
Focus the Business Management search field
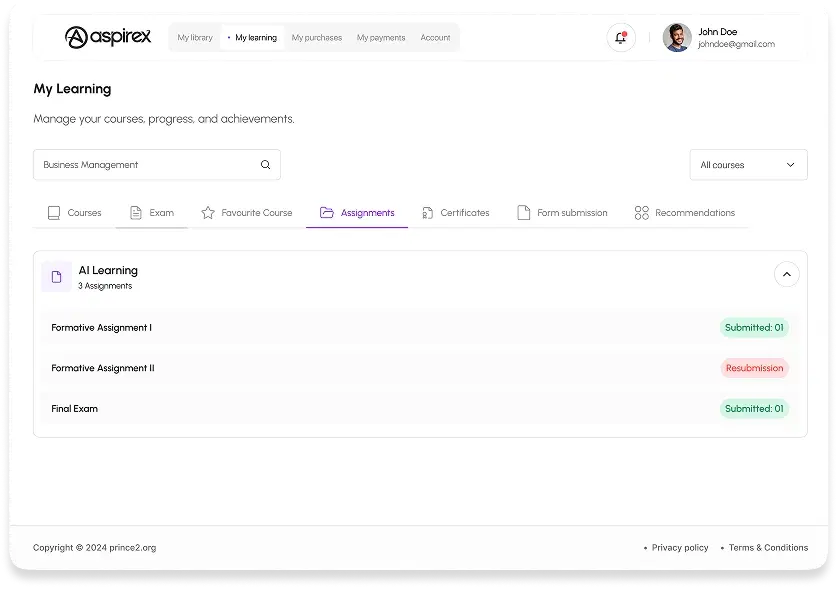coord(157,165)
